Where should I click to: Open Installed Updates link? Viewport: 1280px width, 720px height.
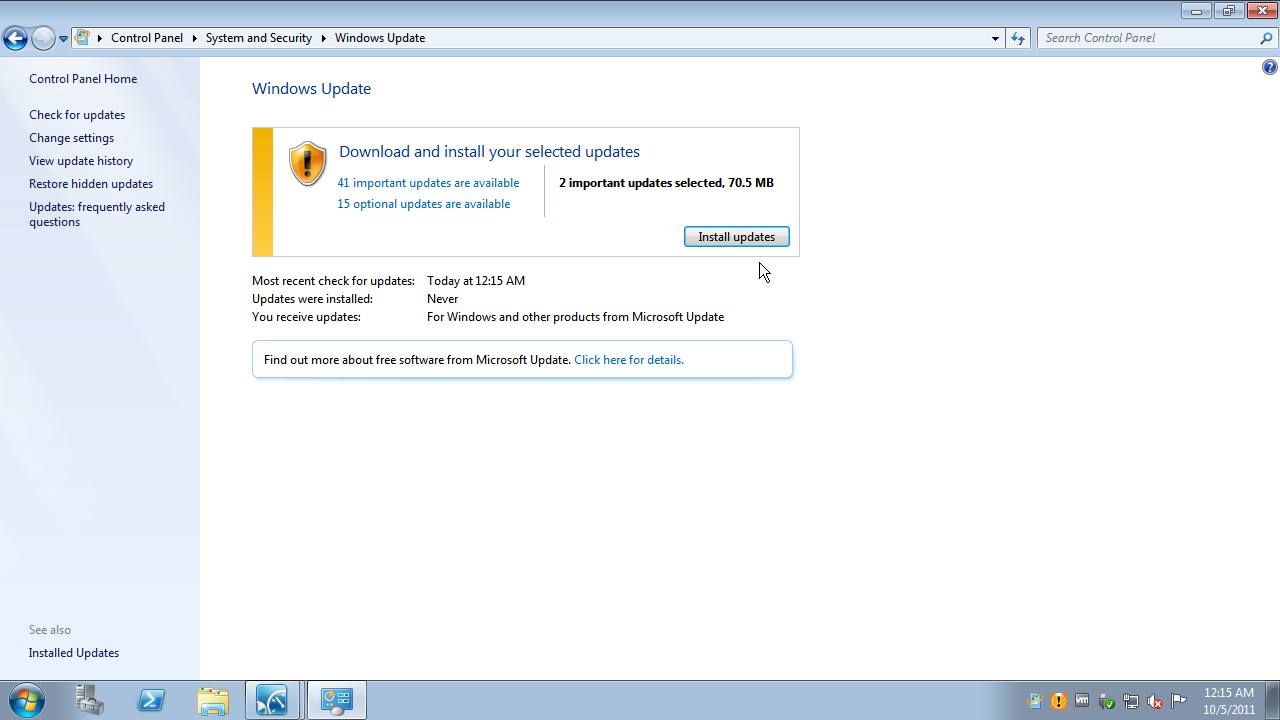click(74, 653)
